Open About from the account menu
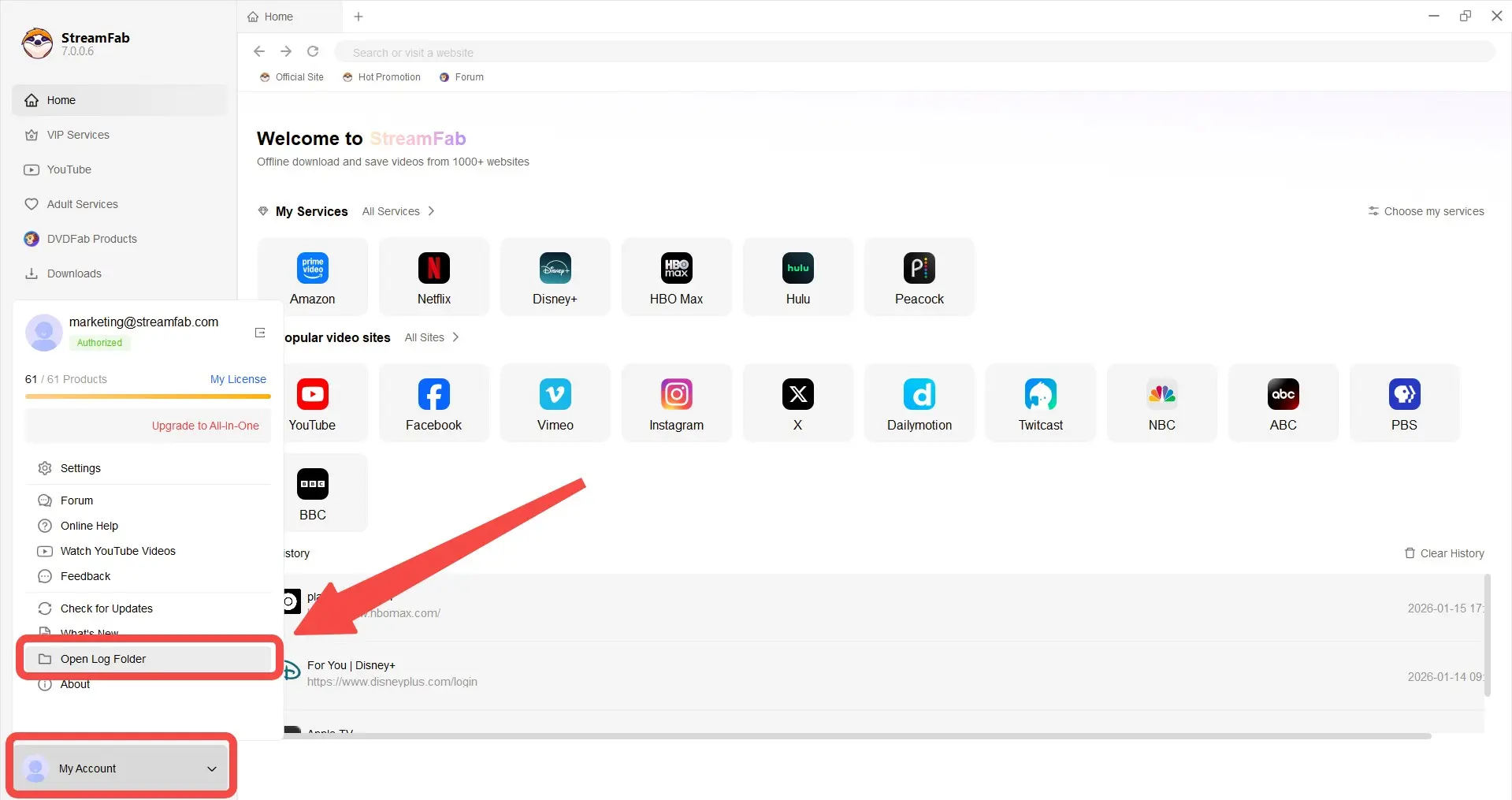Image resolution: width=1512 pixels, height=800 pixels. 148,684
